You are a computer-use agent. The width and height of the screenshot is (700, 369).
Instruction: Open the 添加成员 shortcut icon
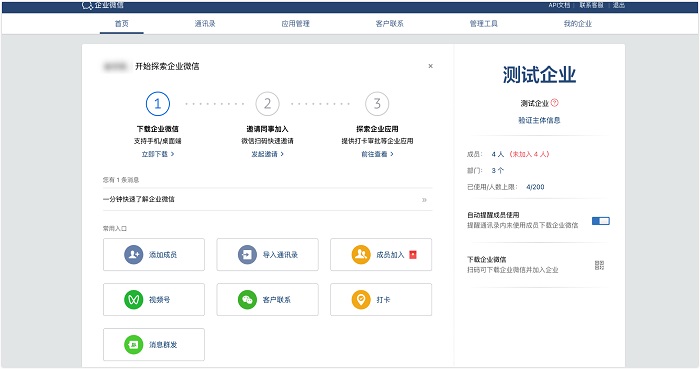pyautogui.click(x=133, y=255)
